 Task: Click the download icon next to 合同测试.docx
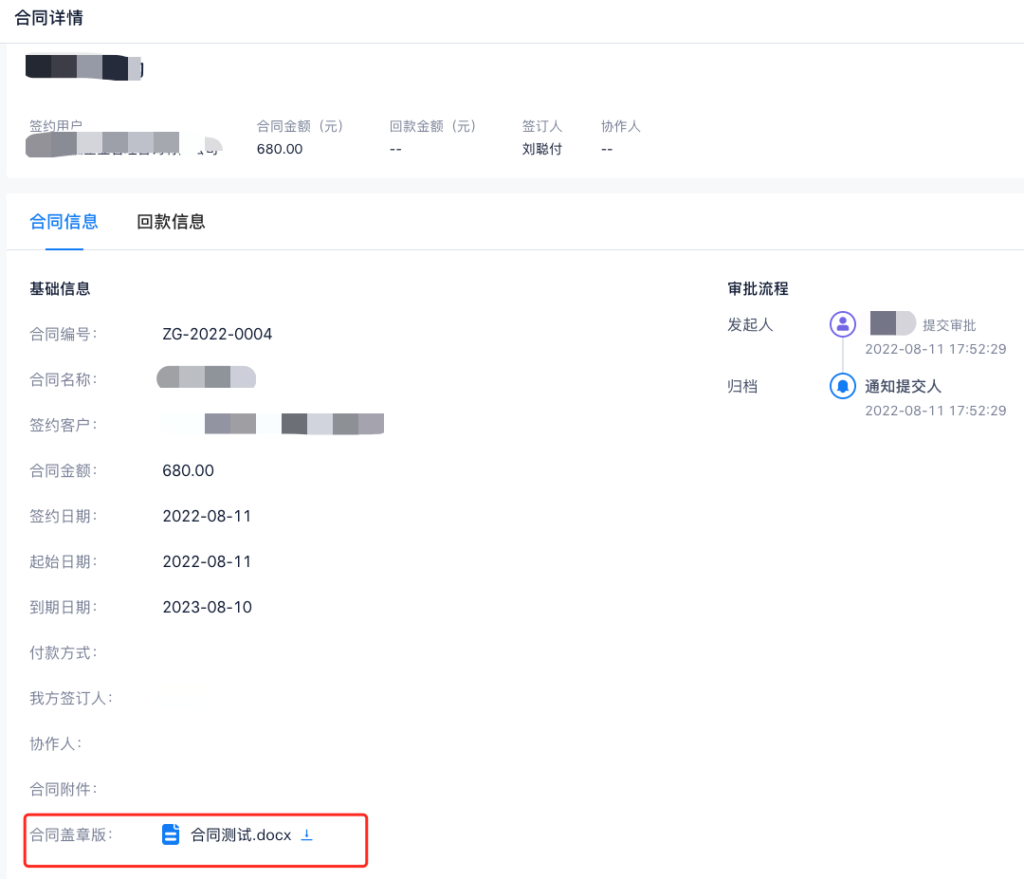point(307,834)
